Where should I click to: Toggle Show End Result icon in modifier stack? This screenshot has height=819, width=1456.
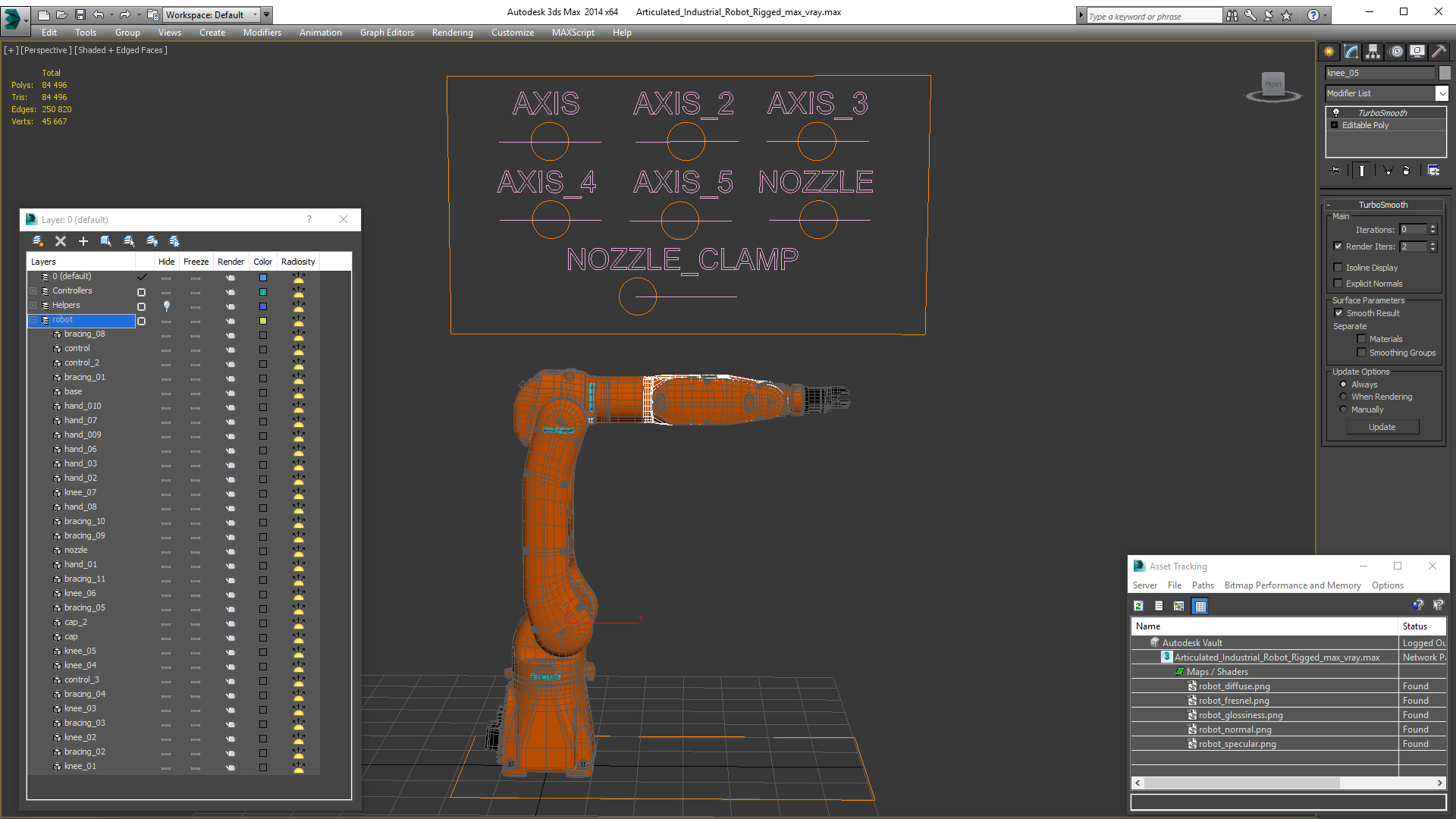pos(1362,171)
